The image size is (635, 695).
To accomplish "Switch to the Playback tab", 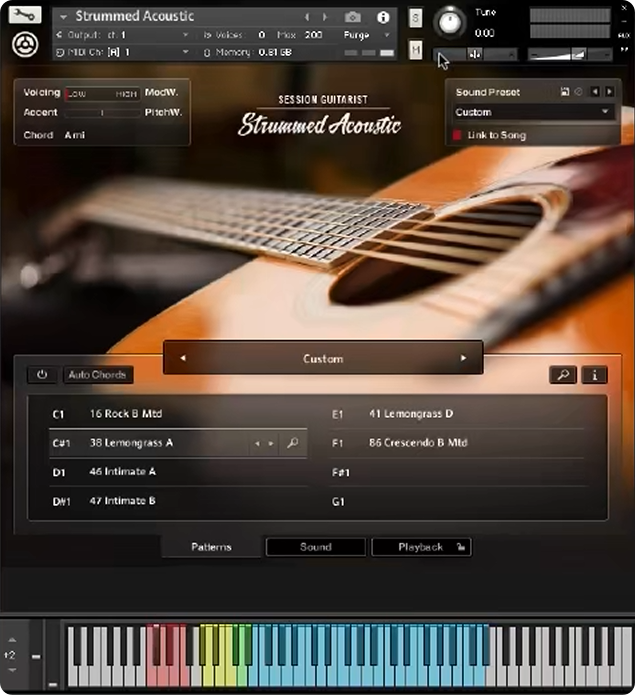I will pyautogui.click(x=421, y=547).
